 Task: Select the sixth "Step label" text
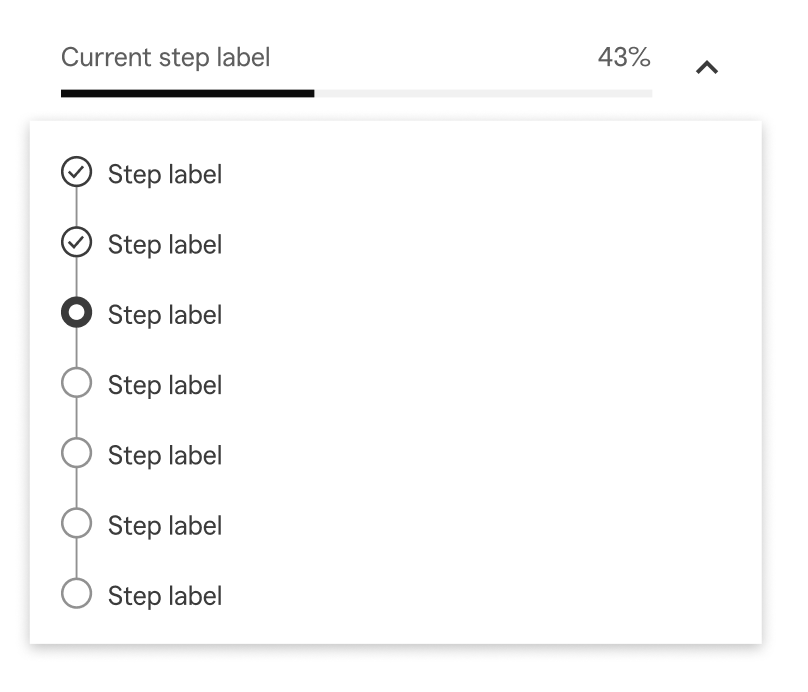165,525
